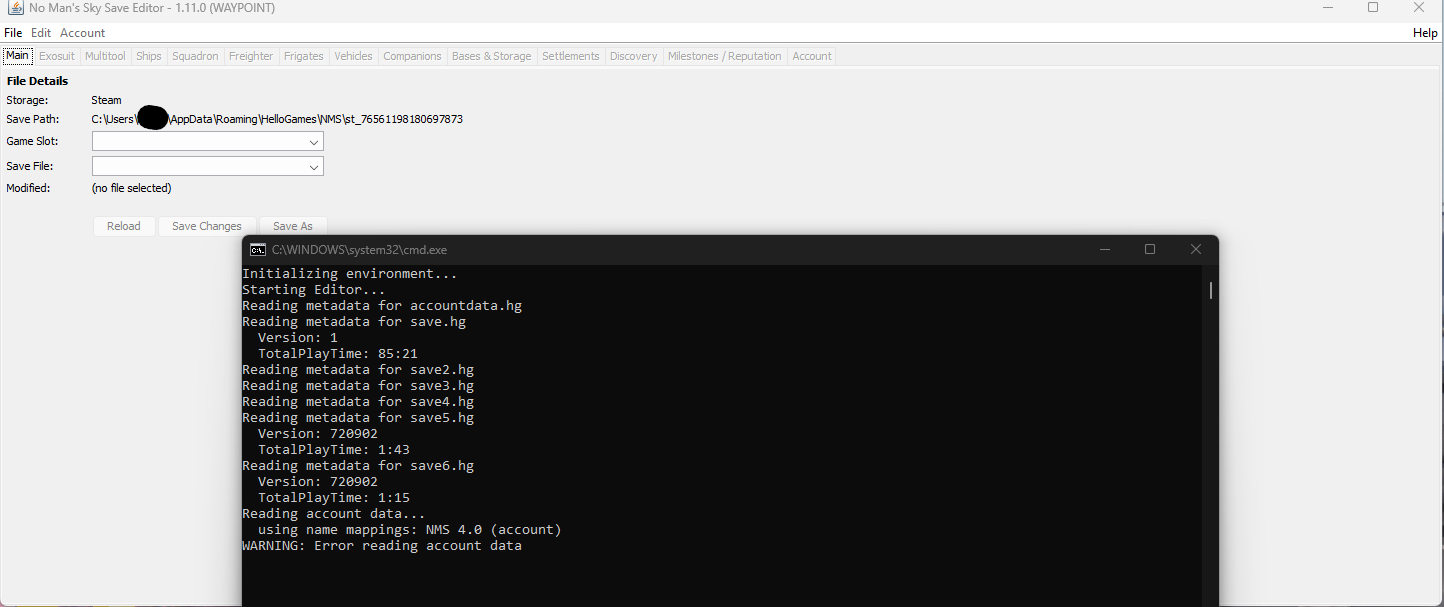Close the Save Editor window
This screenshot has width=1444, height=607.
pos(1420,8)
